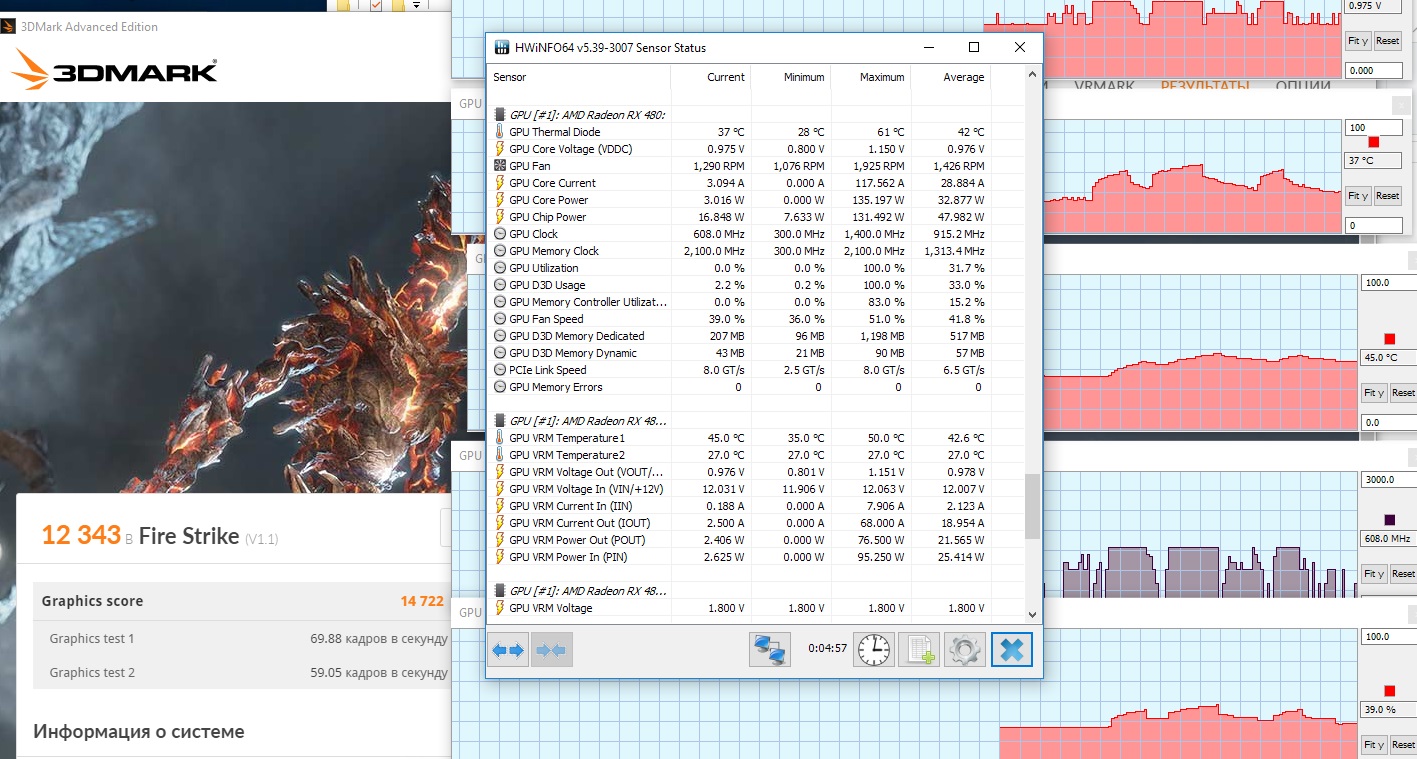Close sensors with the blue X icon
The image size is (1417, 759).
pyautogui.click(x=1011, y=650)
